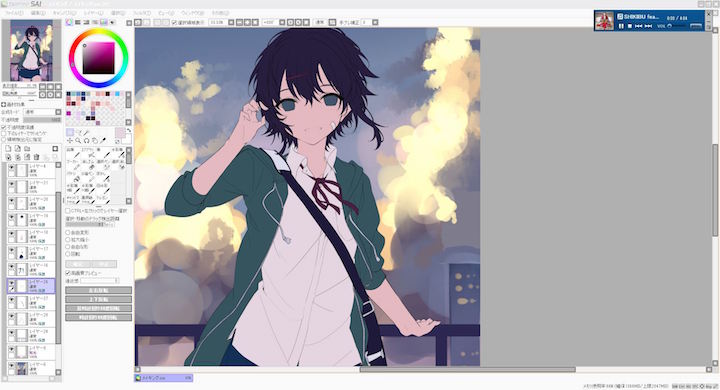Pick the Eyedropper tool icon
Image resolution: width=720 pixels, height=390 pixels.
[x=103, y=141]
